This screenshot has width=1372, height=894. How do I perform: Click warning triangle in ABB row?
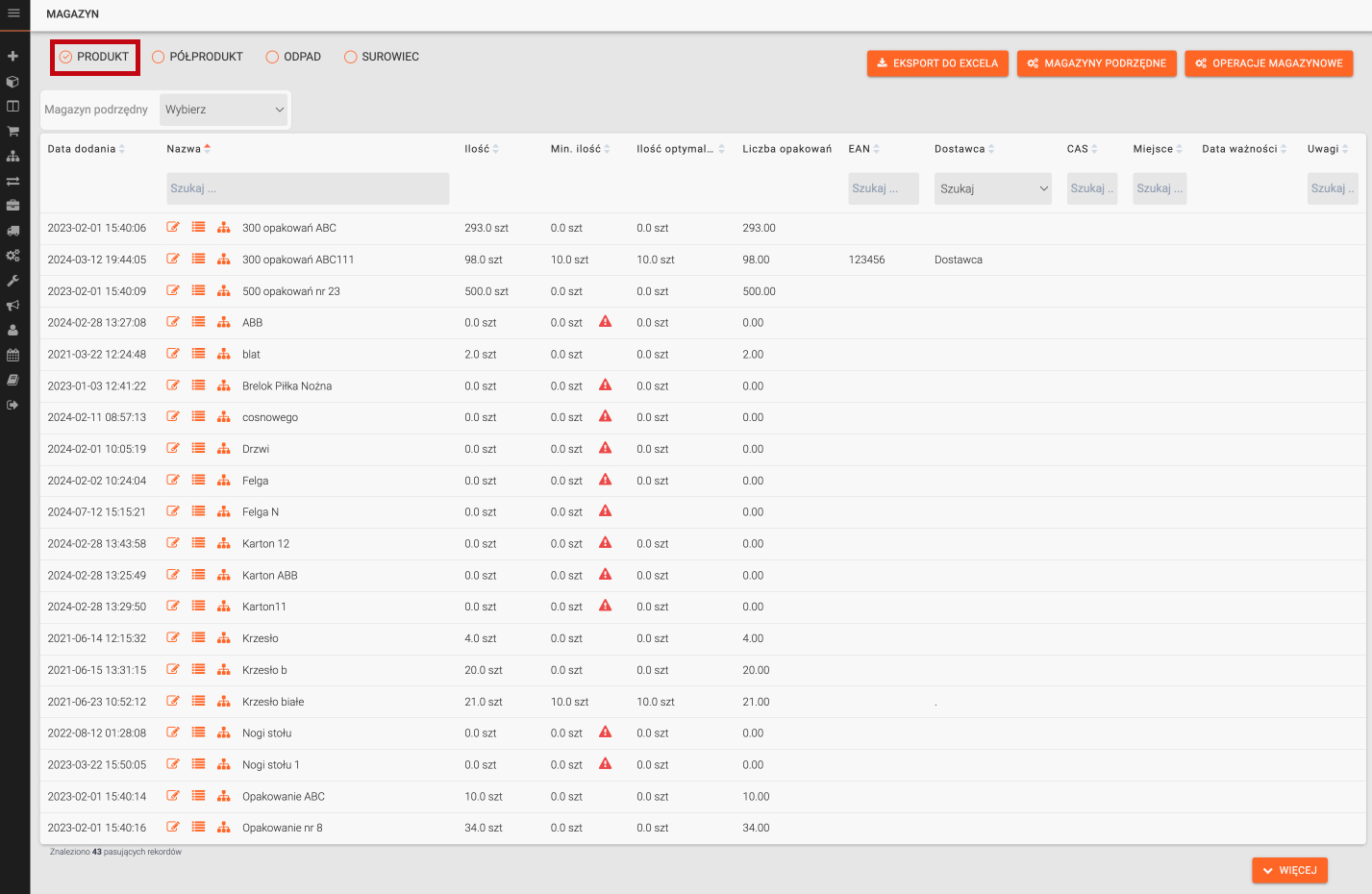(x=605, y=321)
